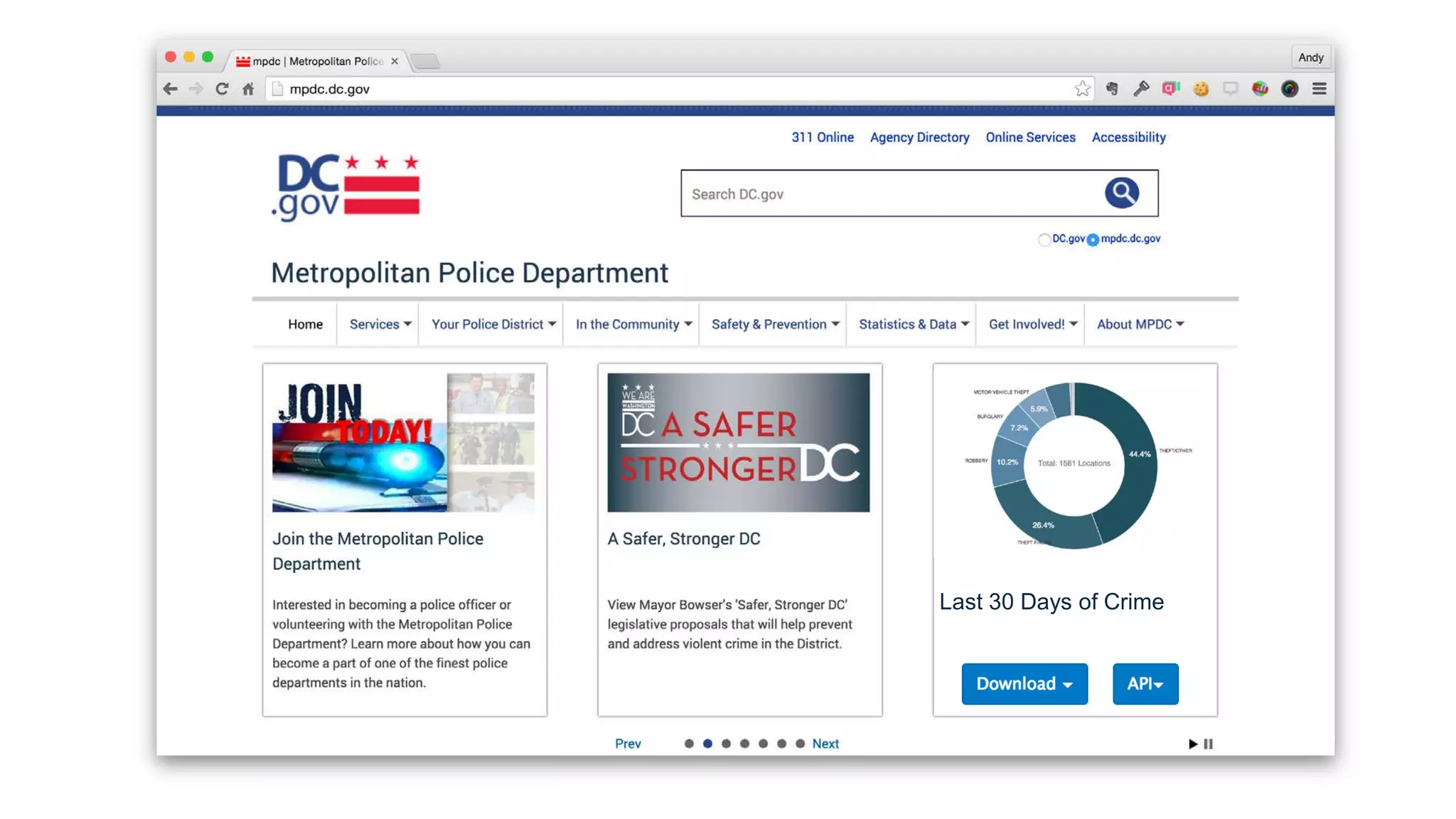This screenshot has width=1456, height=819.
Task: Select the mpdc.dc.gov search radio button
Action: tap(1093, 240)
